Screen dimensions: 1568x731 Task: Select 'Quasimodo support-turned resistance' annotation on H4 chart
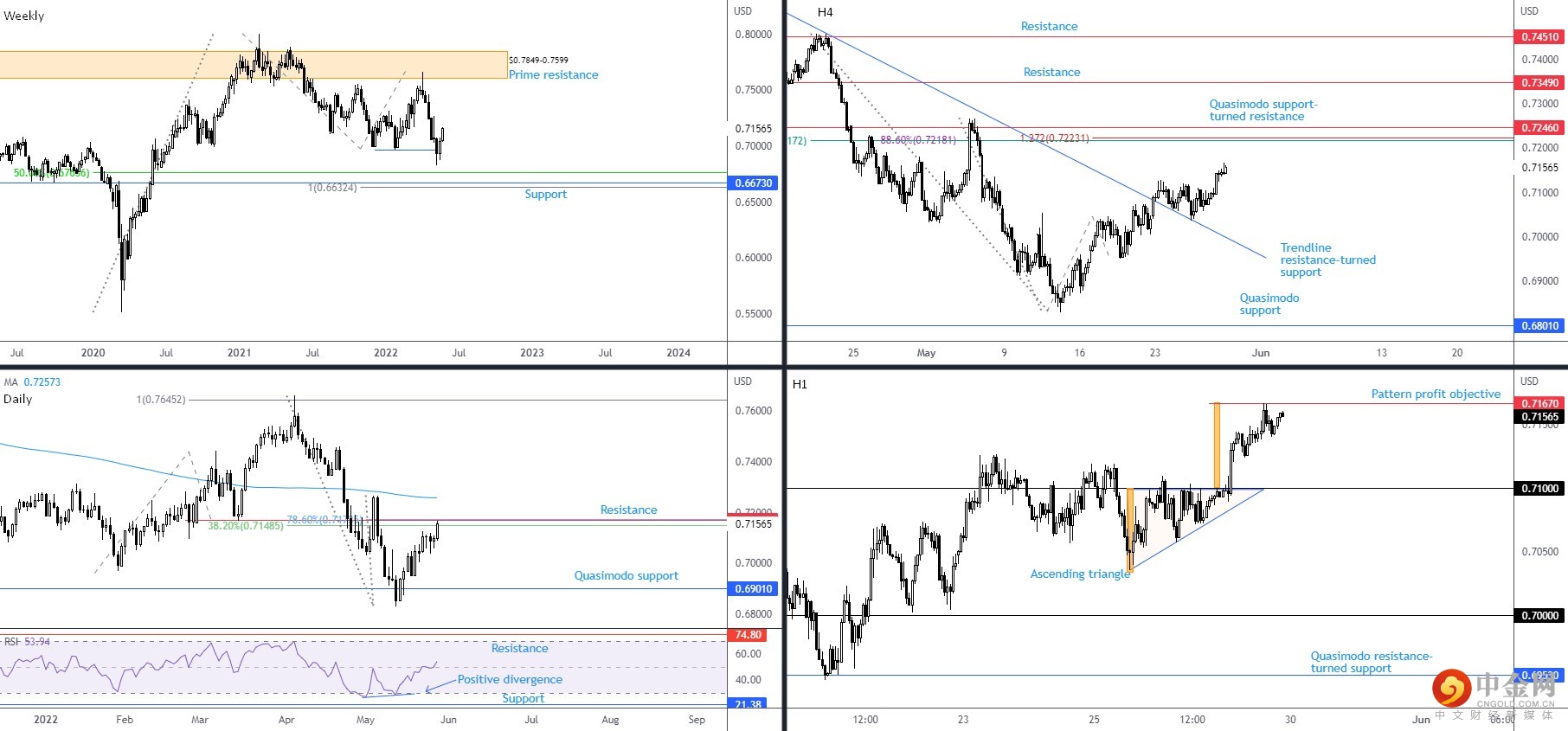(x=1263, y=110)
